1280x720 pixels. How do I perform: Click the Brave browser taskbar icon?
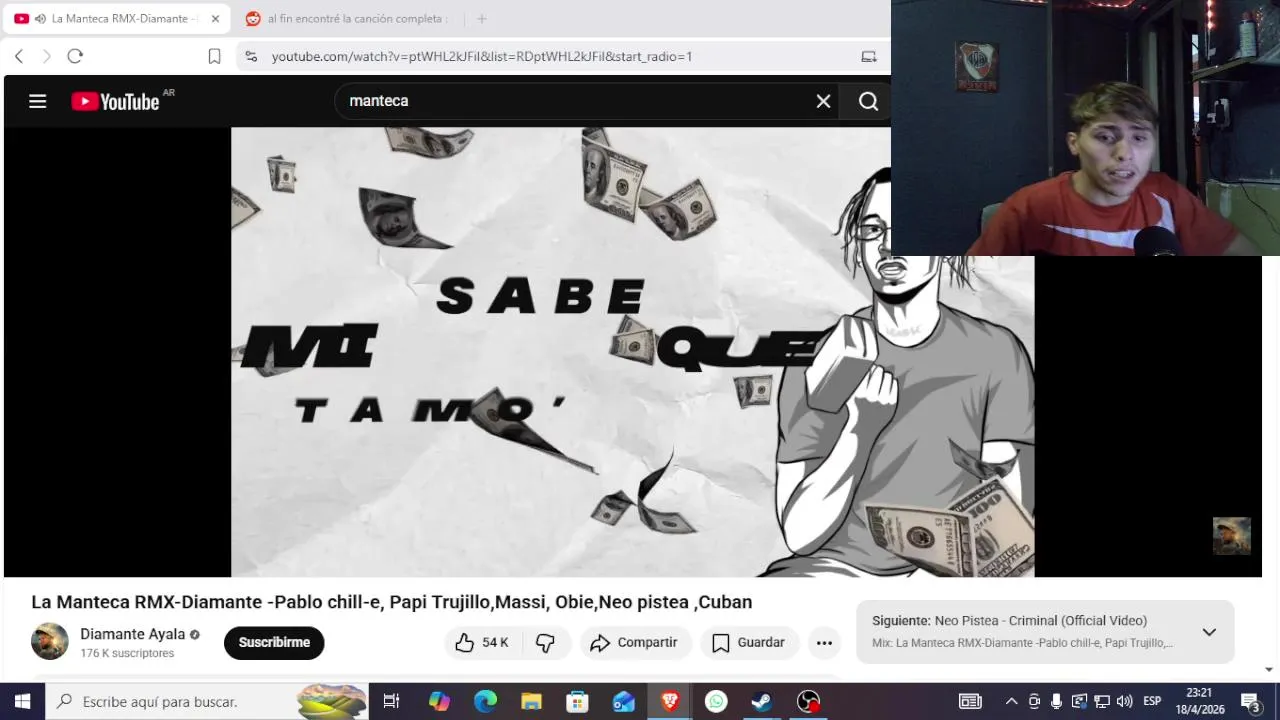pyautogui.click(x=670, y=701)
